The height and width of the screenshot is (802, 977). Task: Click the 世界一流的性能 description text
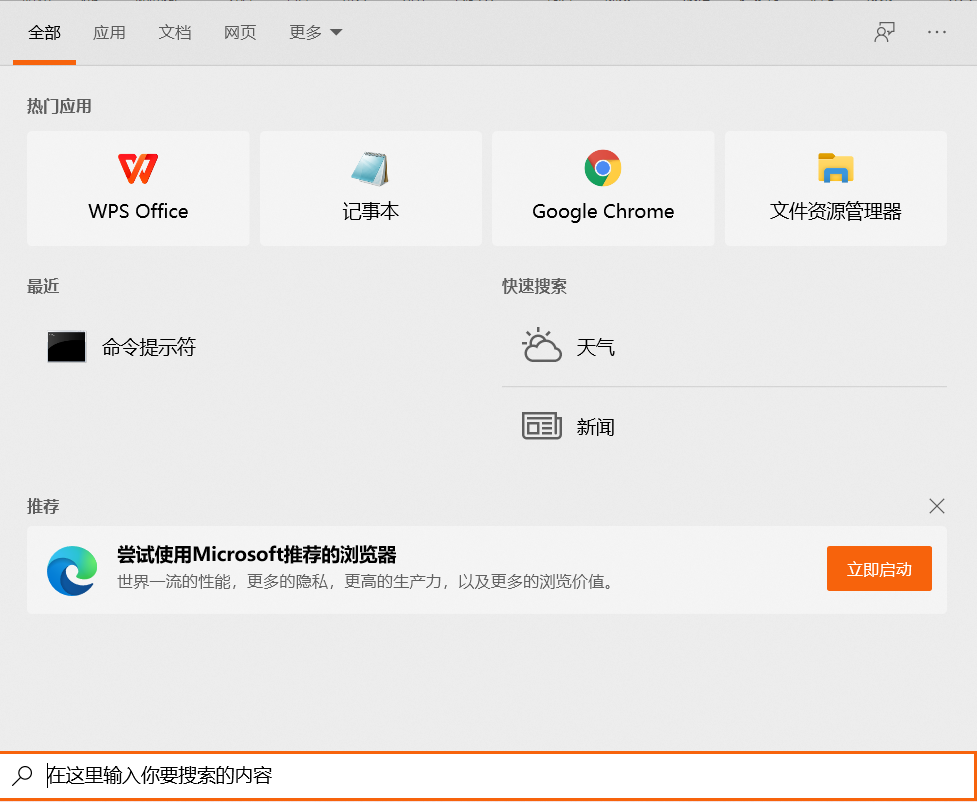(x=366, y=582)
